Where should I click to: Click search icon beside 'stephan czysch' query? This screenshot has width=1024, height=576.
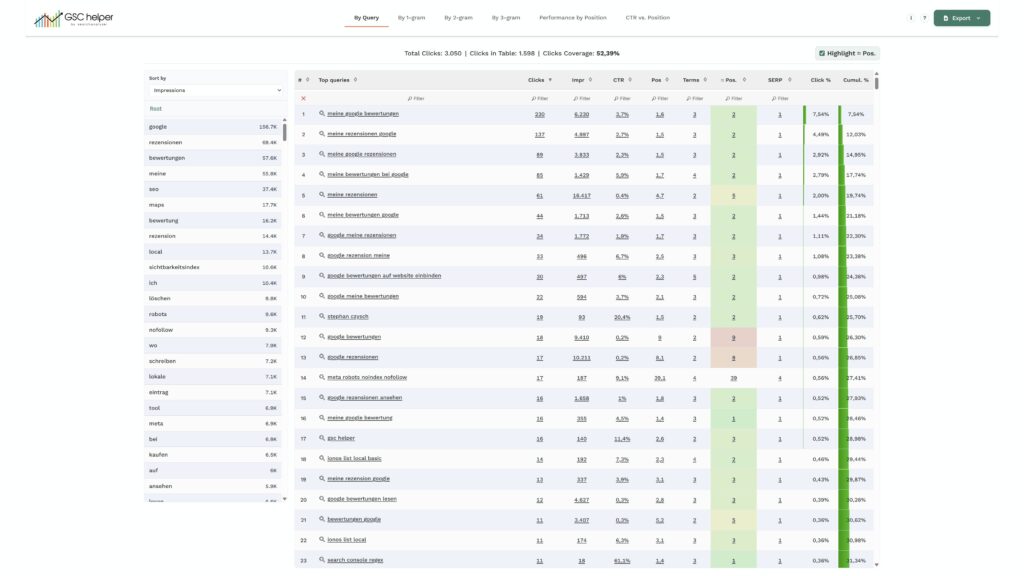[322, 316]
